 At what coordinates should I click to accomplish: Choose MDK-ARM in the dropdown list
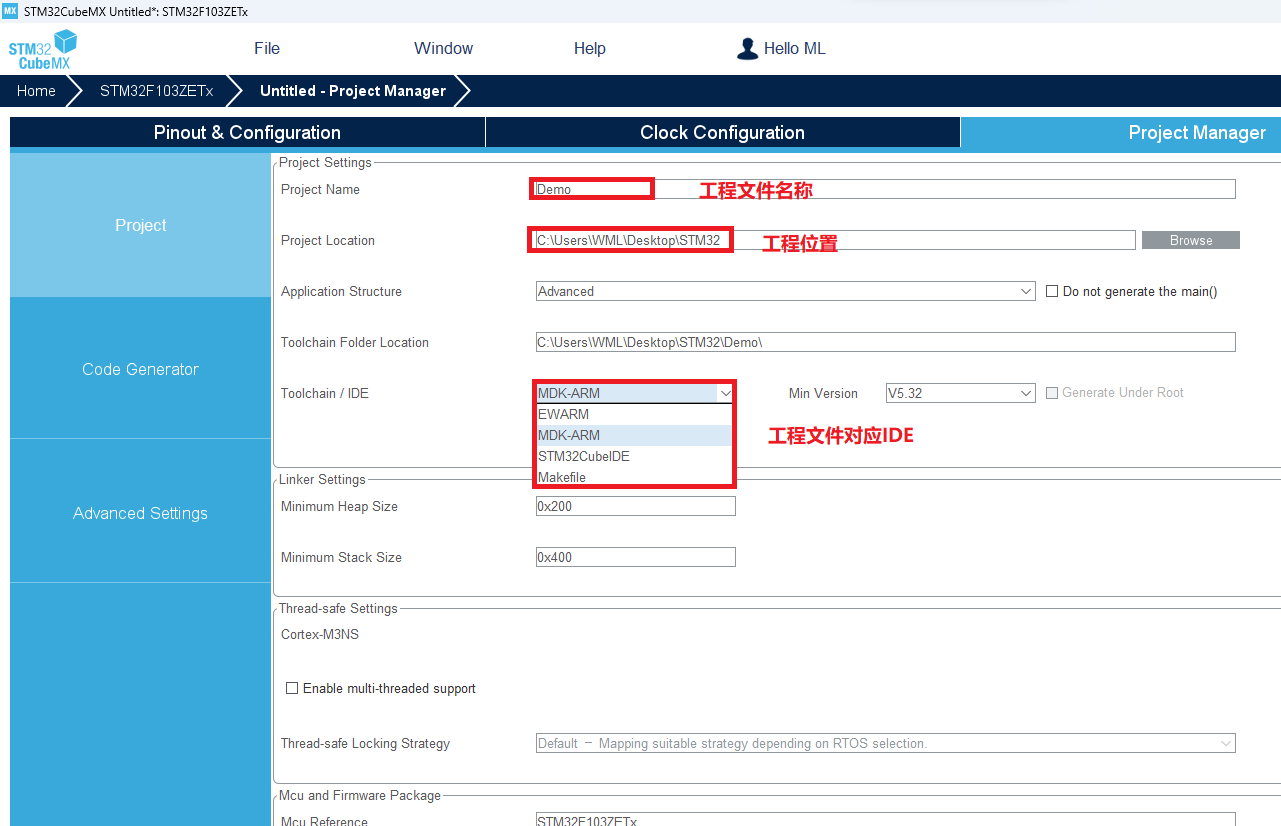coord(635,435)
